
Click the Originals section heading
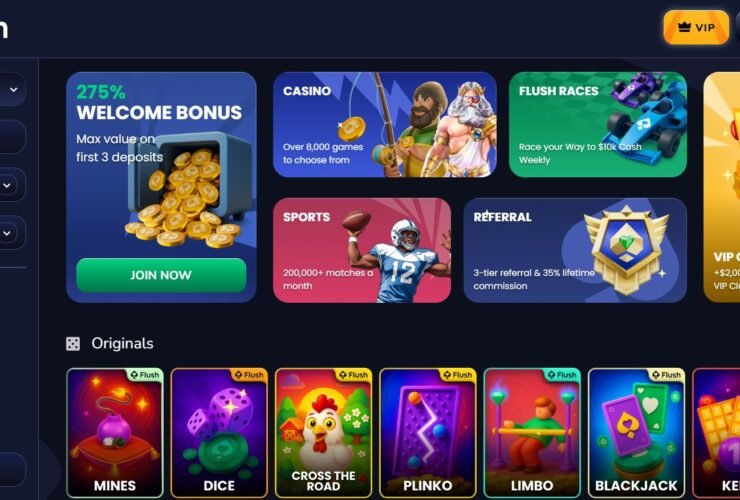[122, 343]
